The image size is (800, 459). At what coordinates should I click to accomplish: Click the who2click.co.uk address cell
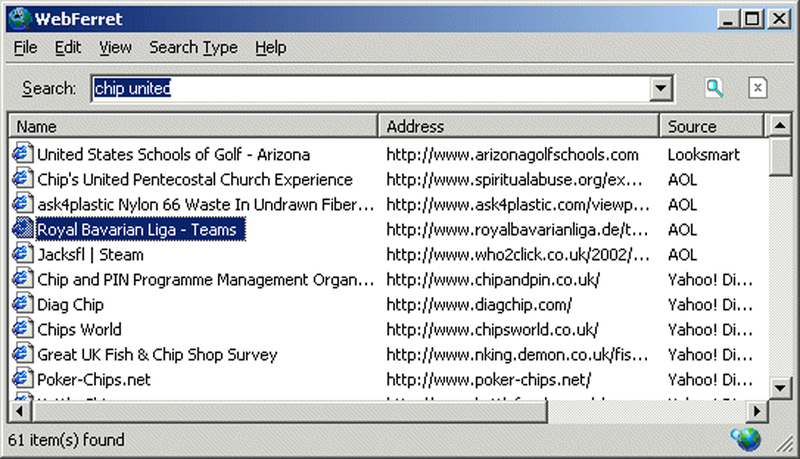coord(518,254)
